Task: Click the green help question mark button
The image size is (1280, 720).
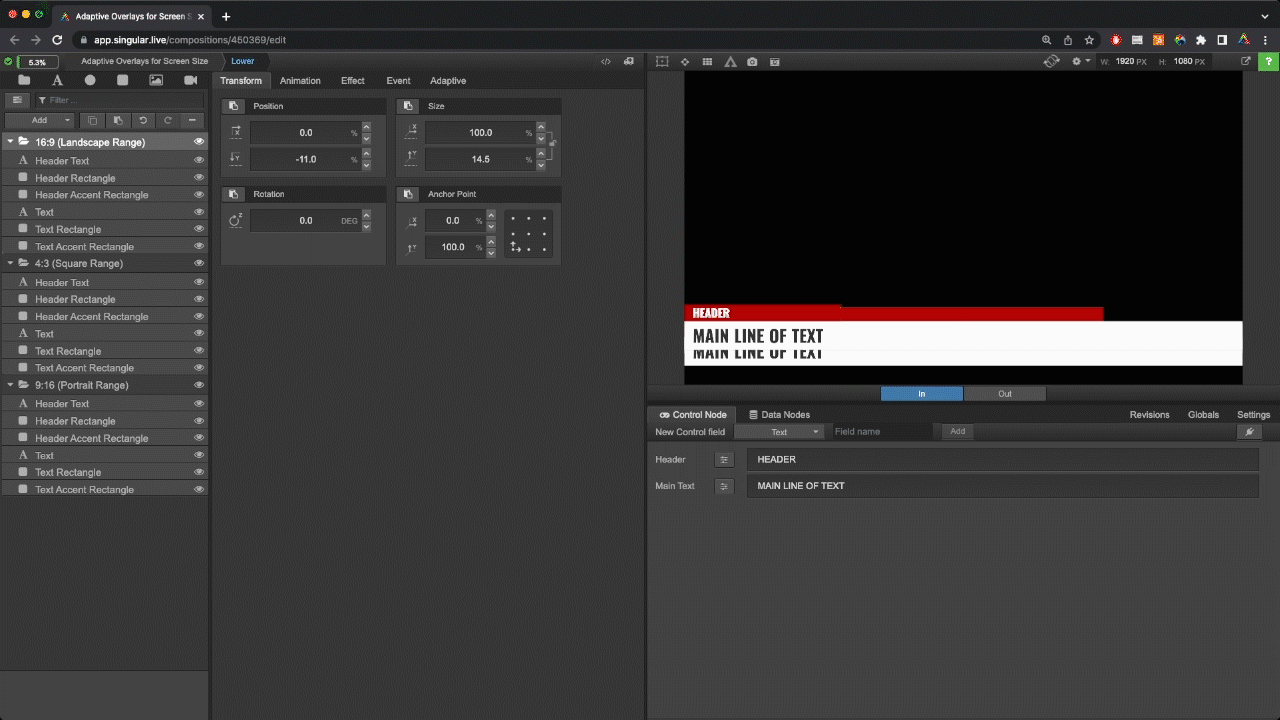Action: [1268, 61]
